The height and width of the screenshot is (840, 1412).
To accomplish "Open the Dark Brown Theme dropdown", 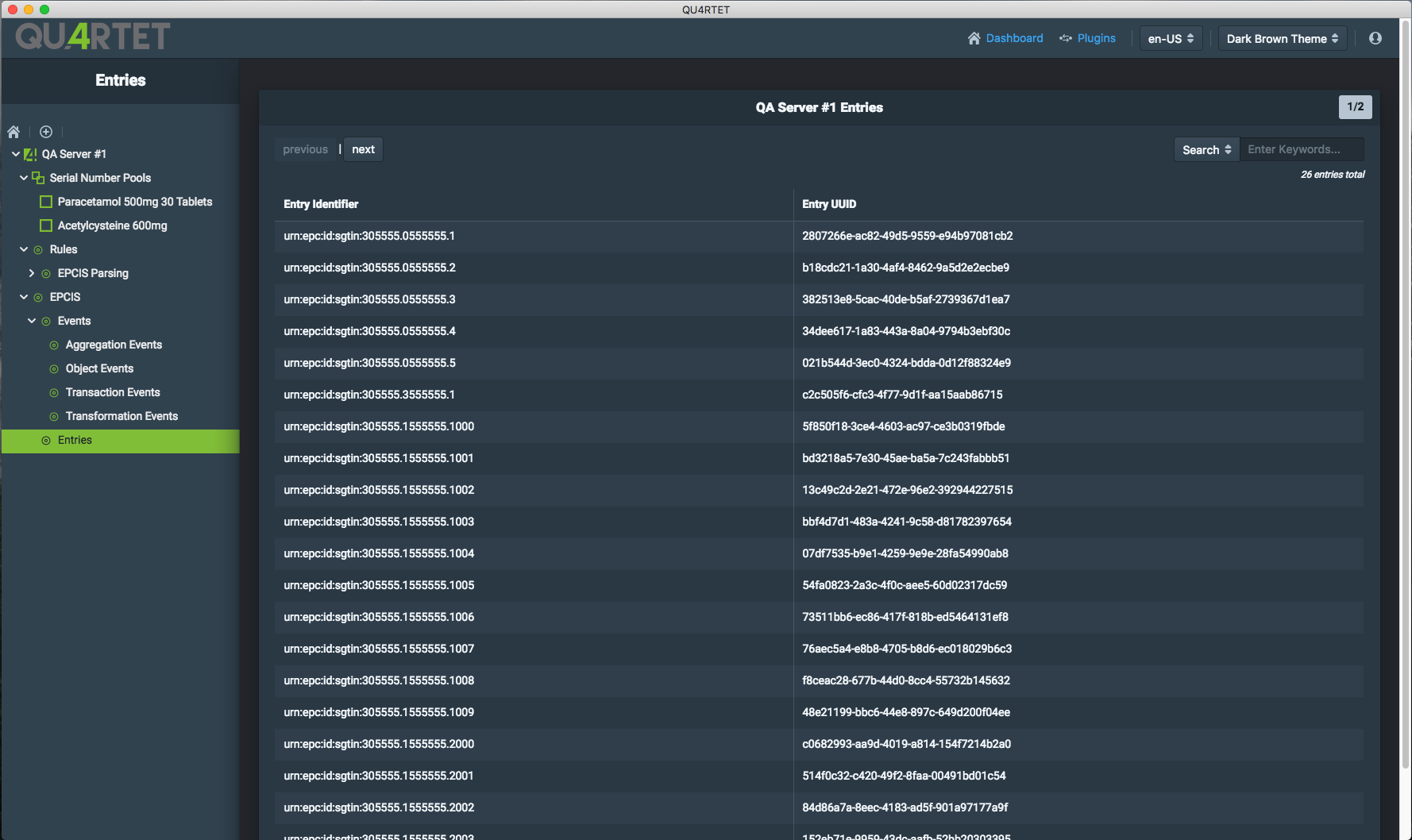I will tap(1282, 38).
